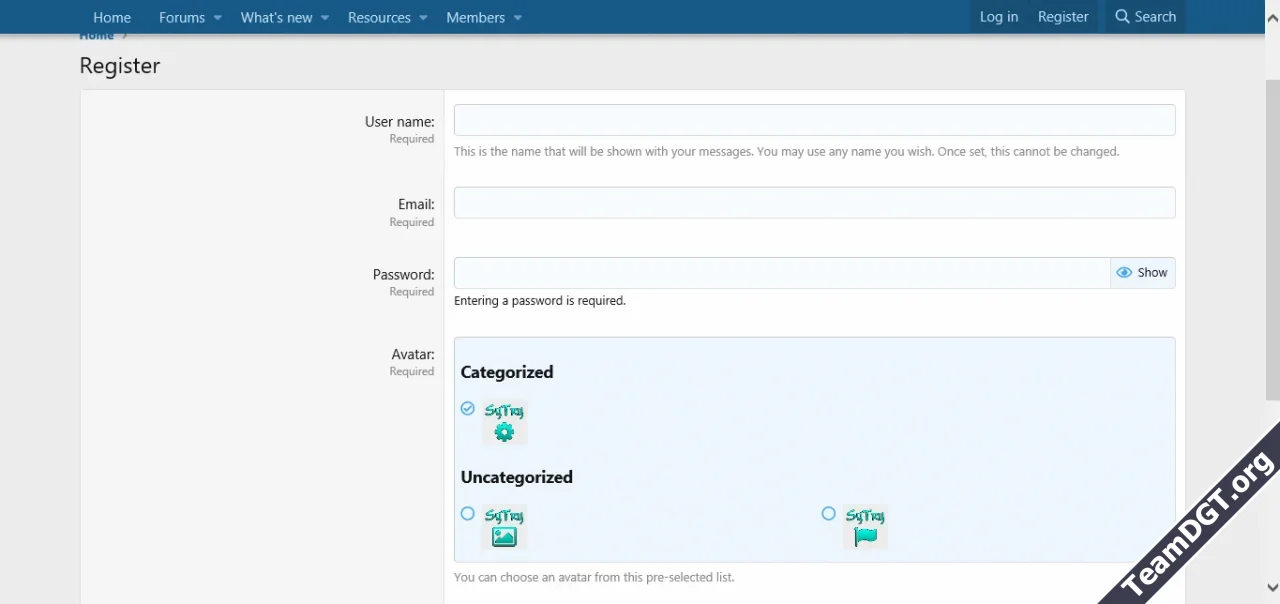The height and width of the screenshot is (604, 1280).
Task: Select the Categorized gear avatar radio button
Action: point(467,408)
